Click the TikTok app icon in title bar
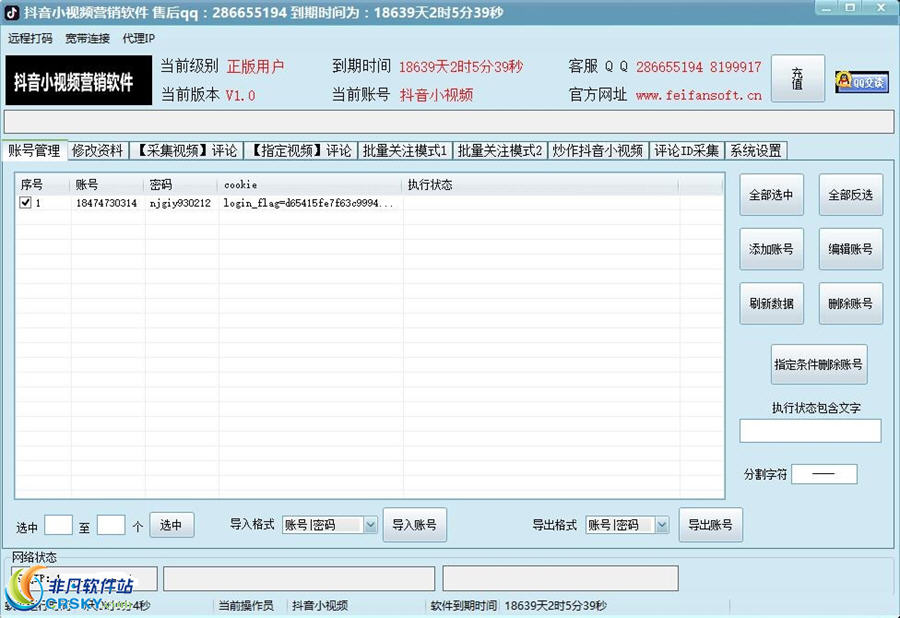 pyautogui.click(x=11, y=13)
